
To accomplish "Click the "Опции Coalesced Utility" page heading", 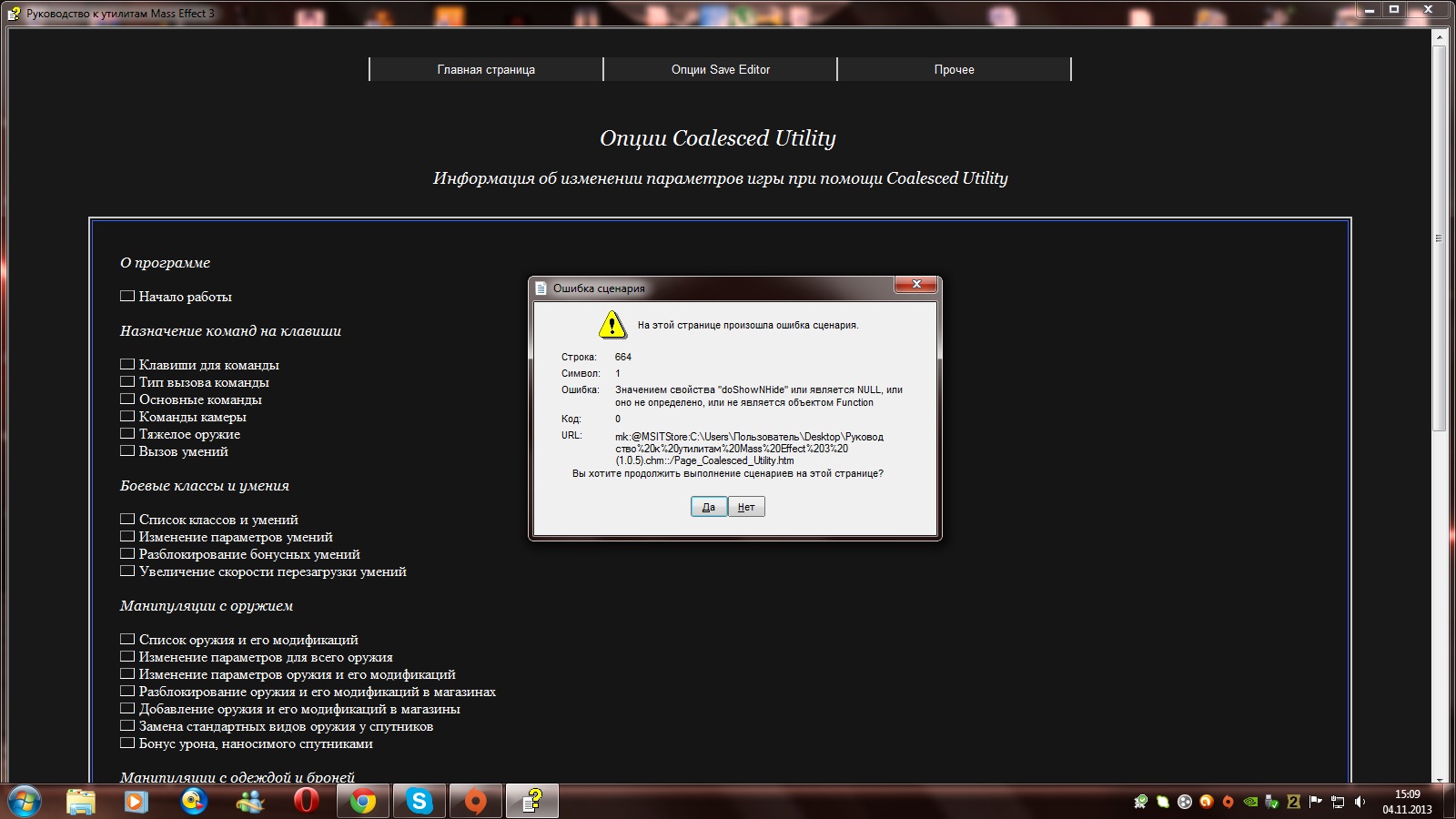I will 717,138.
